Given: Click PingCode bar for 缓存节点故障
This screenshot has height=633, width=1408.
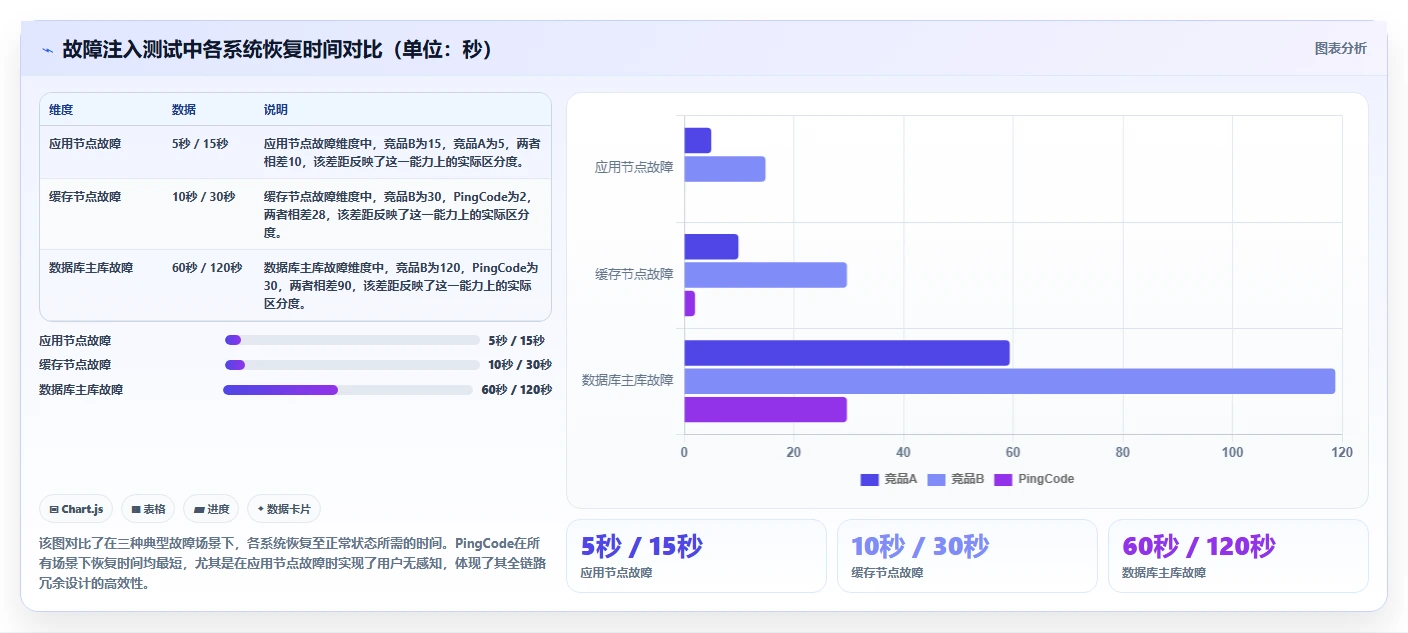Looking at the screenshot, I should (x=689, y=303).
